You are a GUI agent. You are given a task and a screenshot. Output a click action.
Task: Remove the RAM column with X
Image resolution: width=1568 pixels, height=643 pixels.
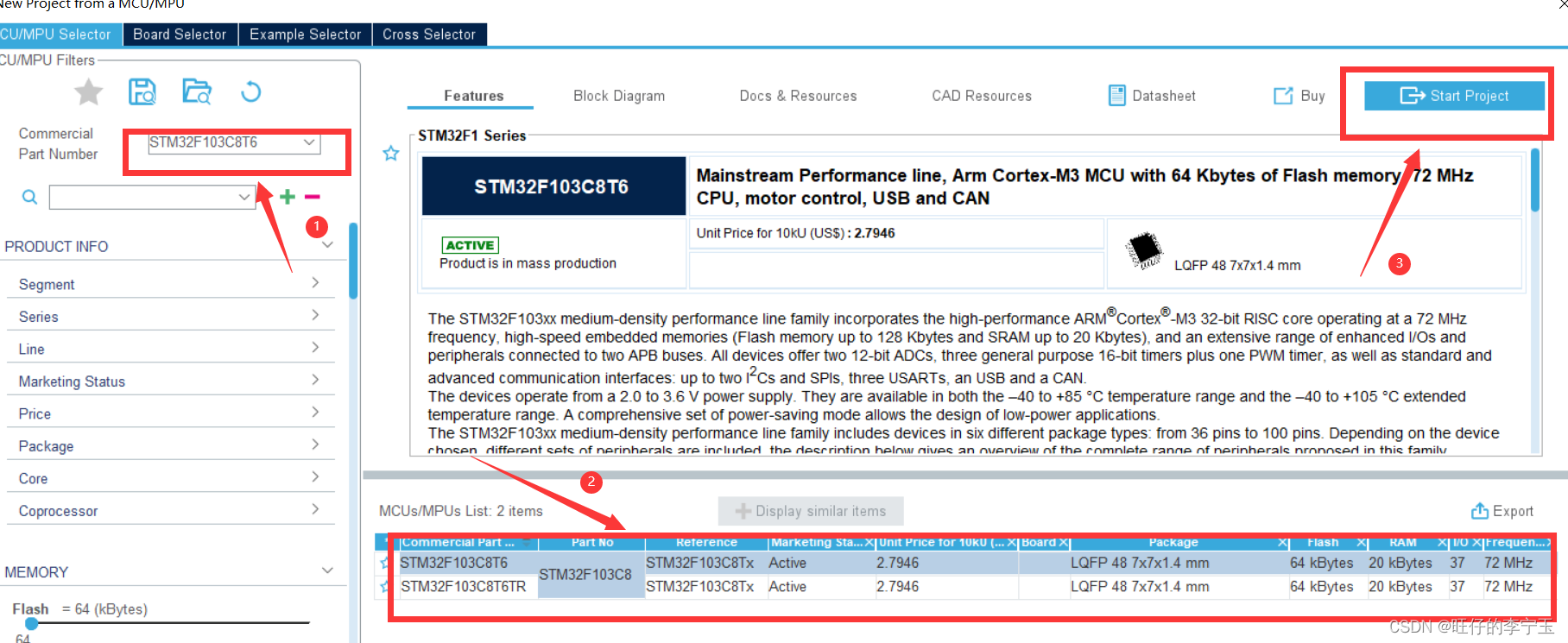(1442, 542)
